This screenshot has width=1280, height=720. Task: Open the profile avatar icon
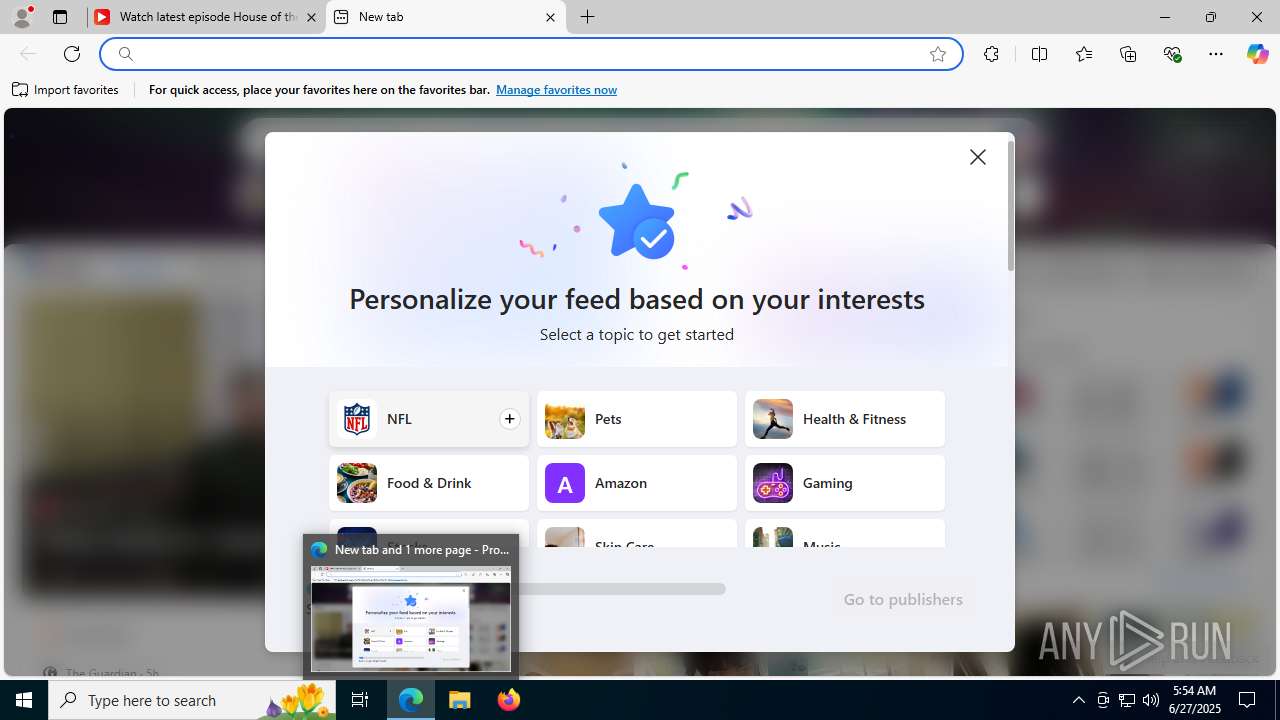[22, 17]
